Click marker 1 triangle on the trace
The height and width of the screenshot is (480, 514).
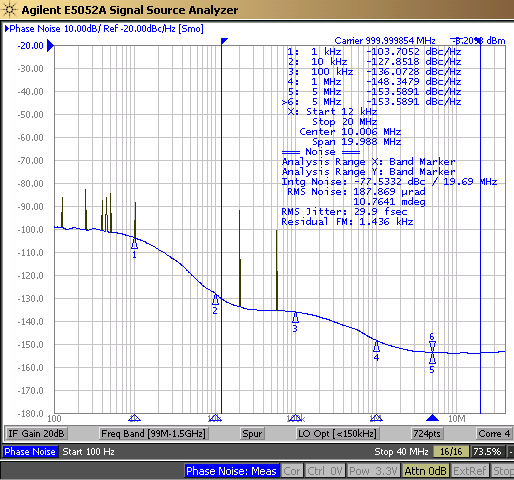pos(134,244)
